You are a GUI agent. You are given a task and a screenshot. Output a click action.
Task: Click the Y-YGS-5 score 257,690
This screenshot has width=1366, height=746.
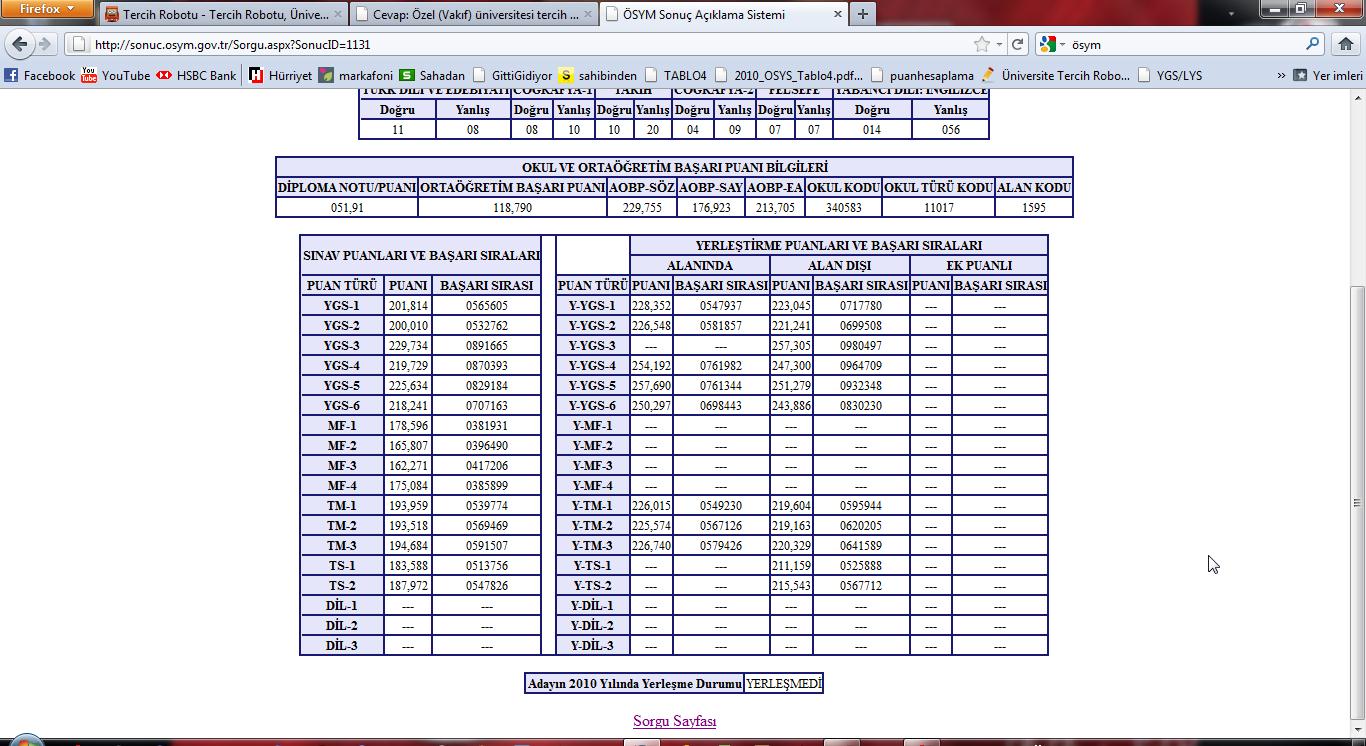651,386
